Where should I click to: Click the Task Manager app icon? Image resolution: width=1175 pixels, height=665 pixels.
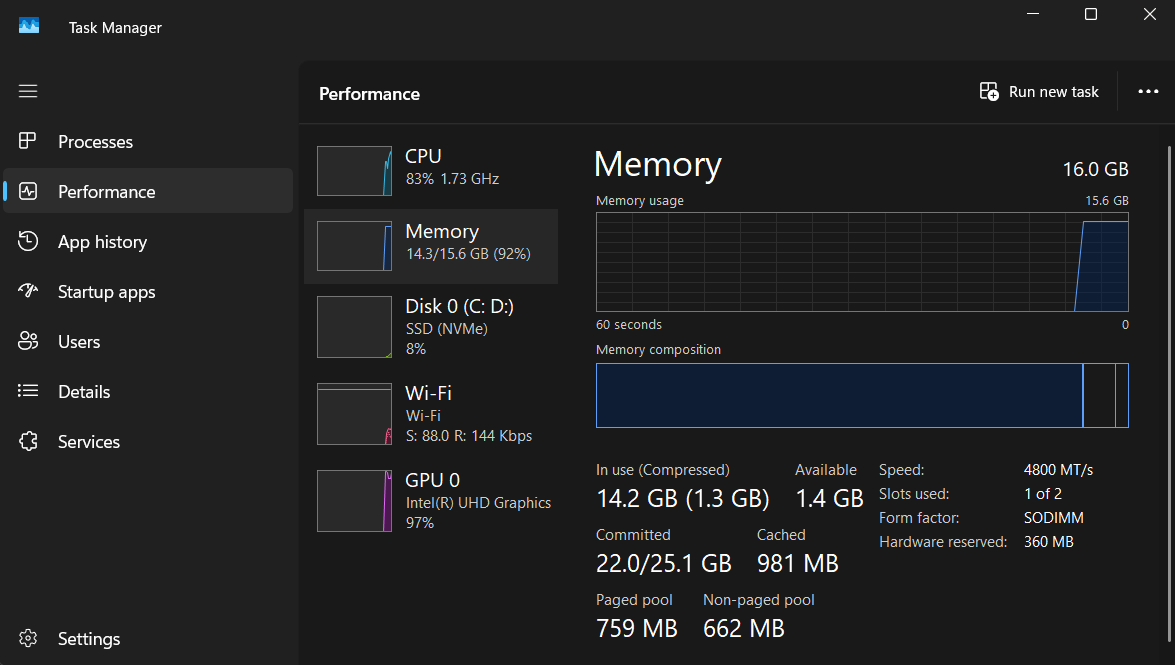[x=29, y=27]
